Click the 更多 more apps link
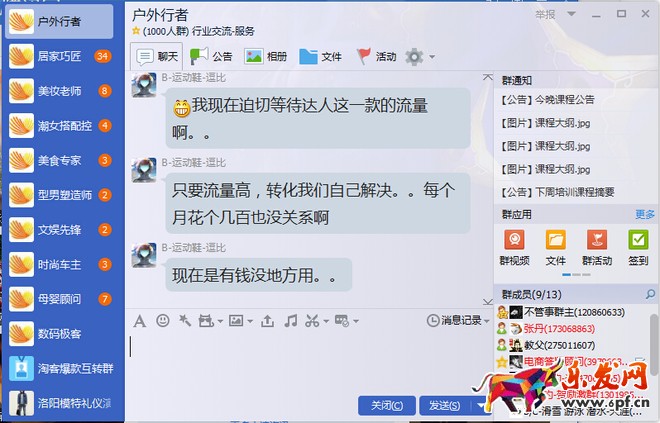 (x=645, y=215)
